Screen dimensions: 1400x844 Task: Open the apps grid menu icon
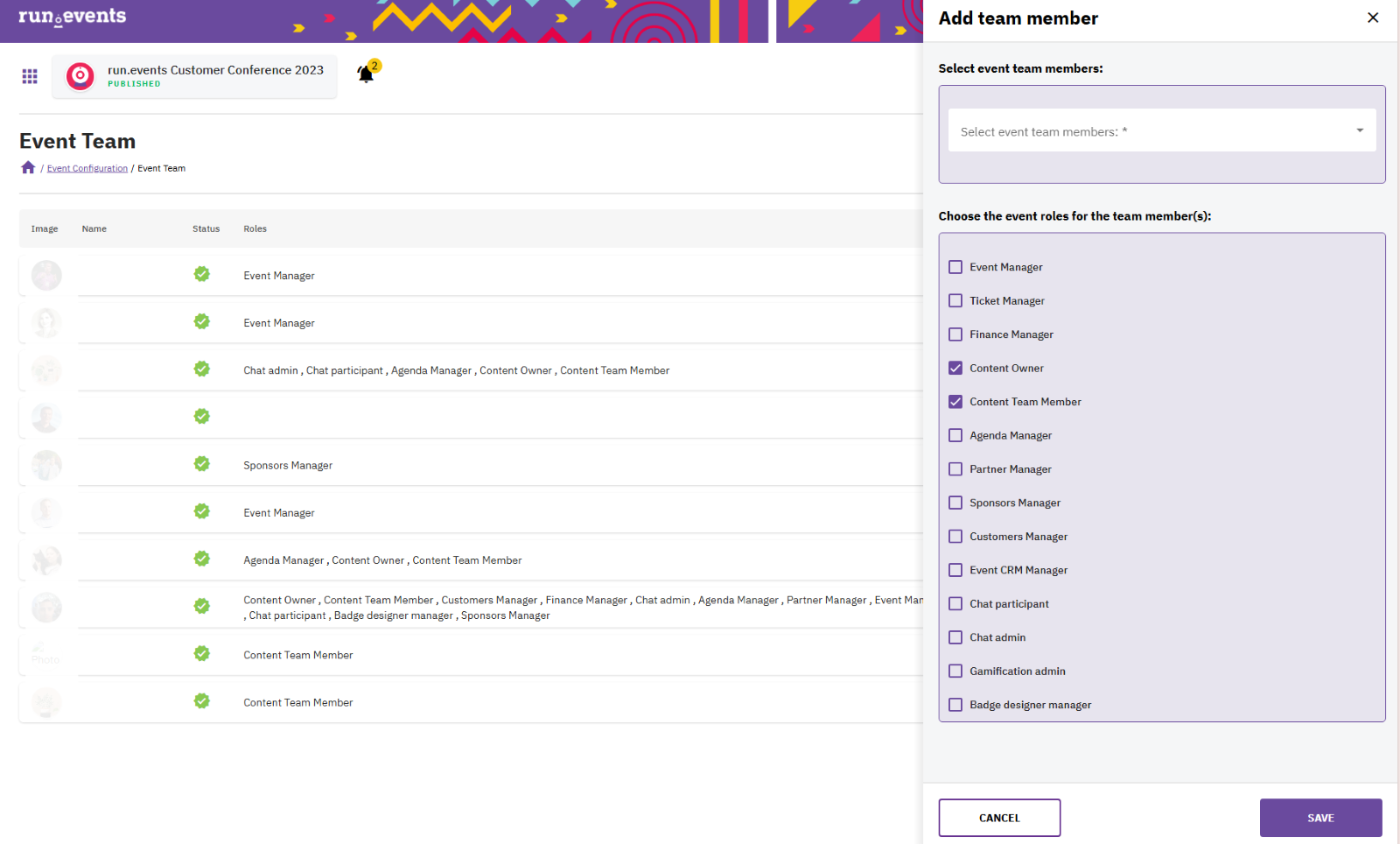pyautogui.click(x=30, y=76)
